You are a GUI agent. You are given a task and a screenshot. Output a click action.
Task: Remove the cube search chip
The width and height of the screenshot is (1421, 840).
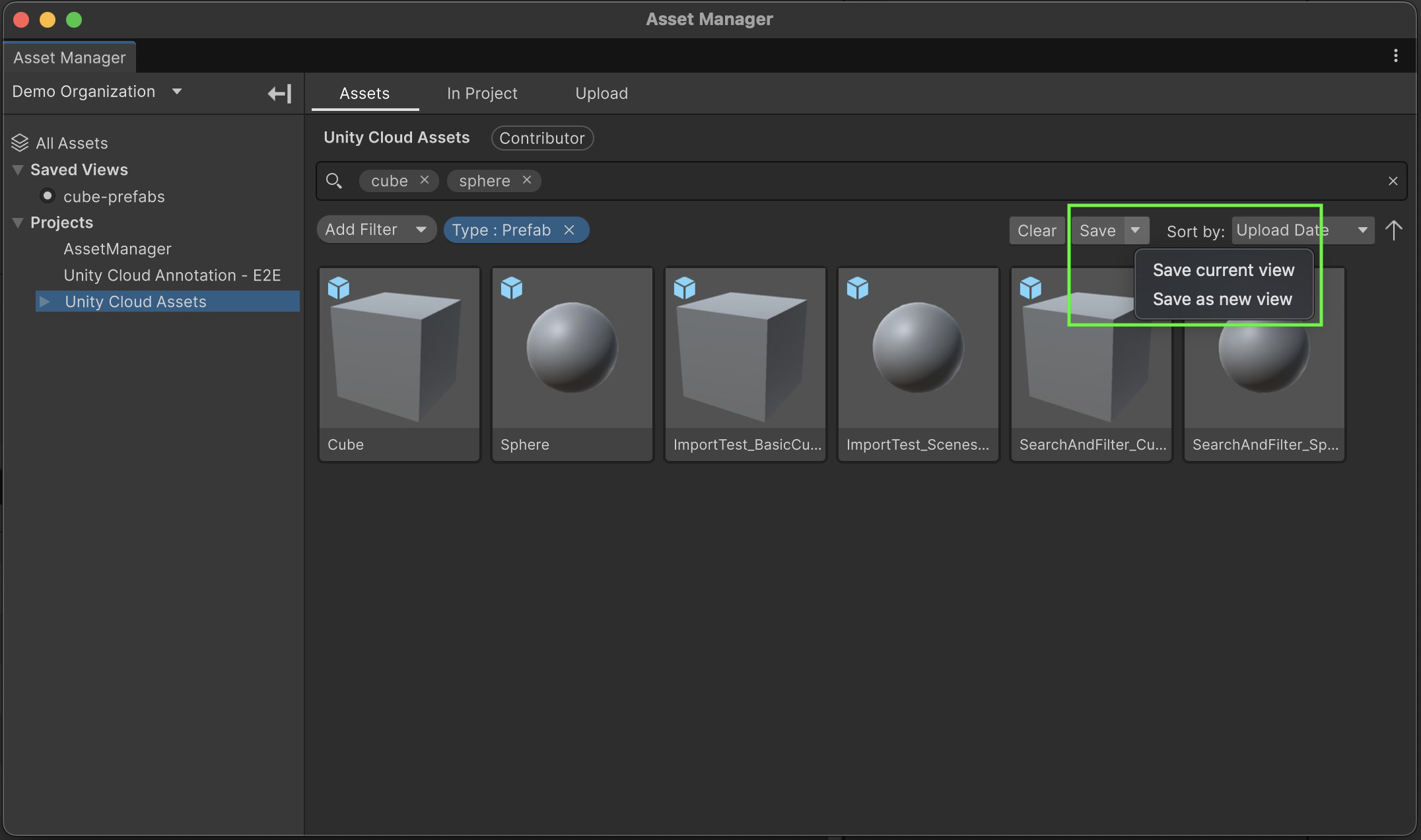(x=425, y=180)
